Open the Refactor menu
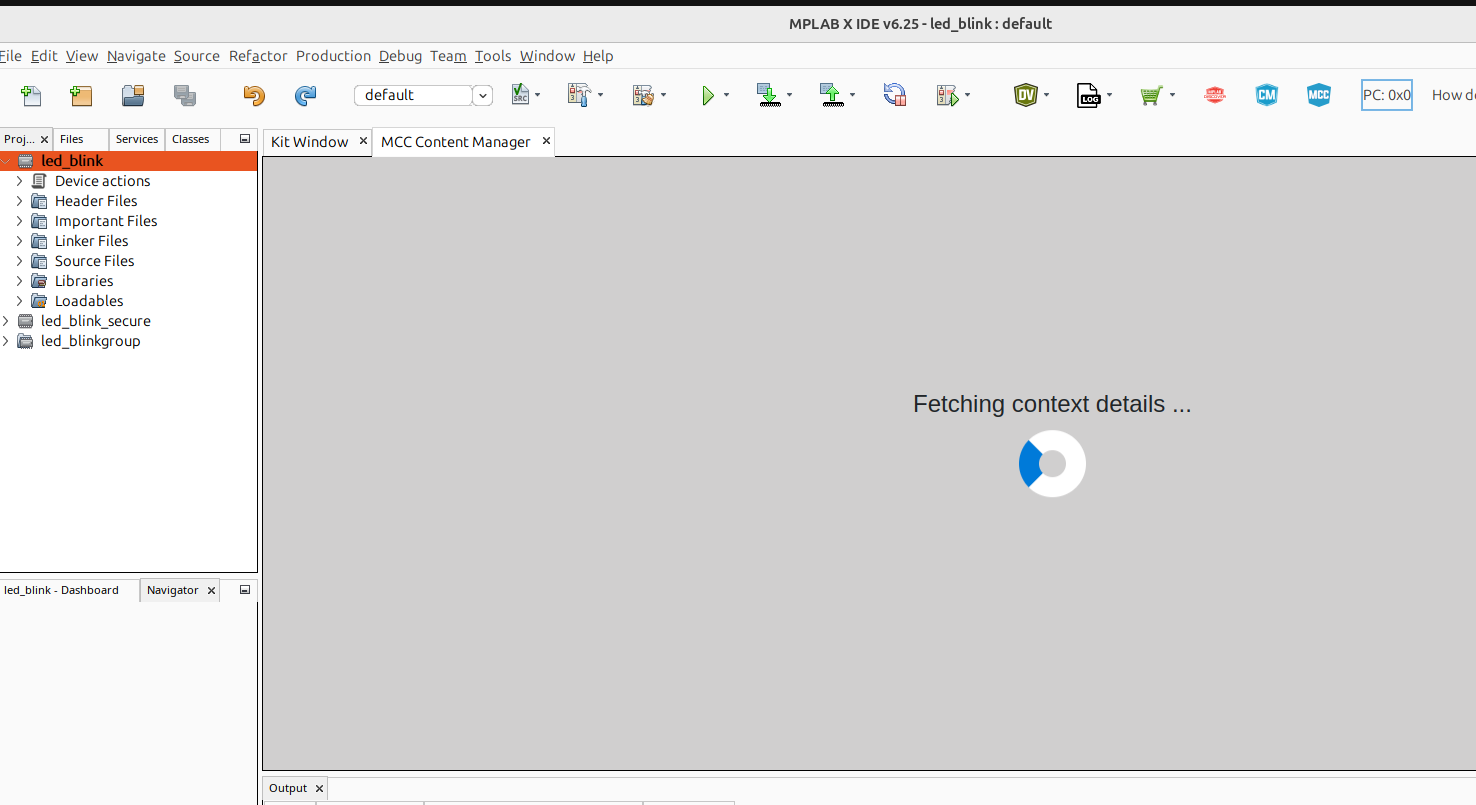1476x805 pixels. click(x=258, y=56)
